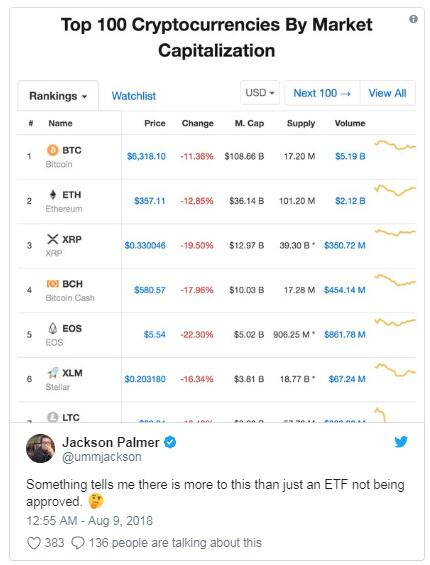Click the info icon at top right

pos(413,19)
